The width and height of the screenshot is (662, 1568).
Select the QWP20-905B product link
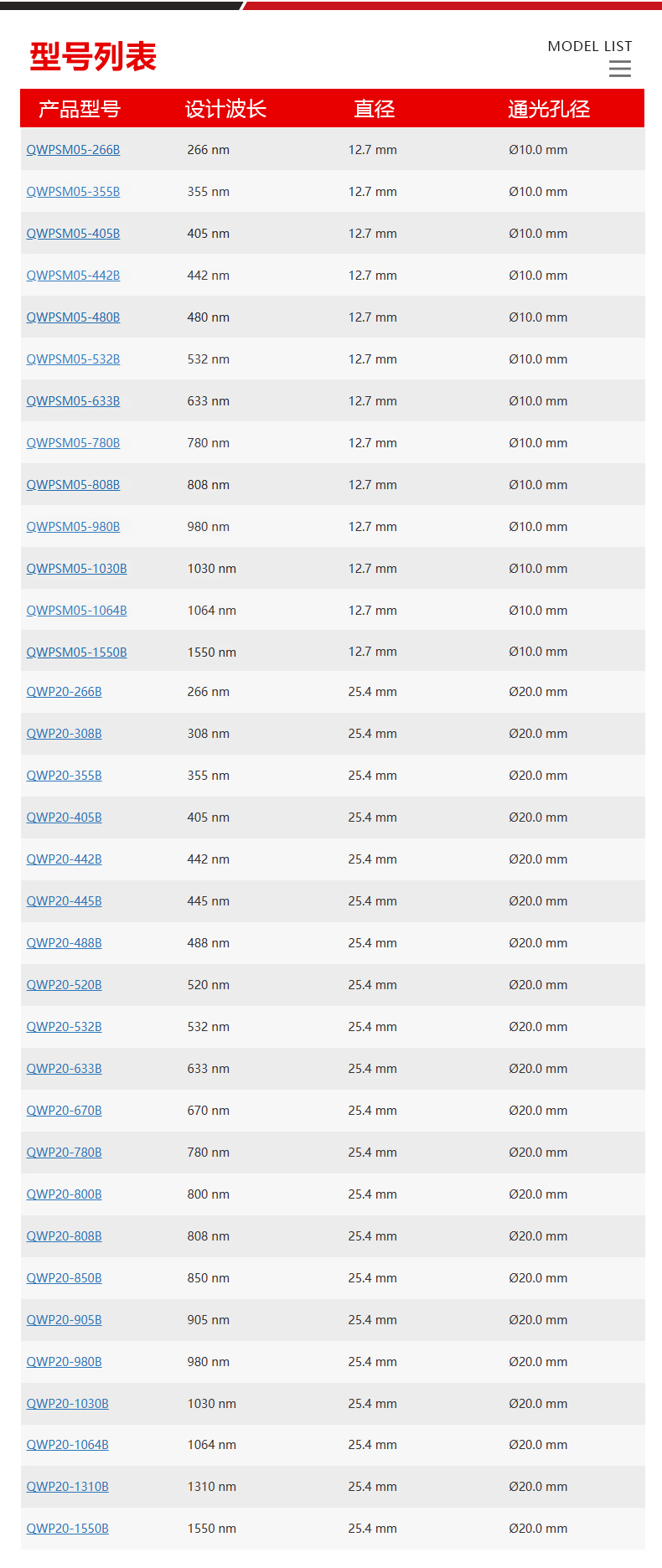point(64,1320)
